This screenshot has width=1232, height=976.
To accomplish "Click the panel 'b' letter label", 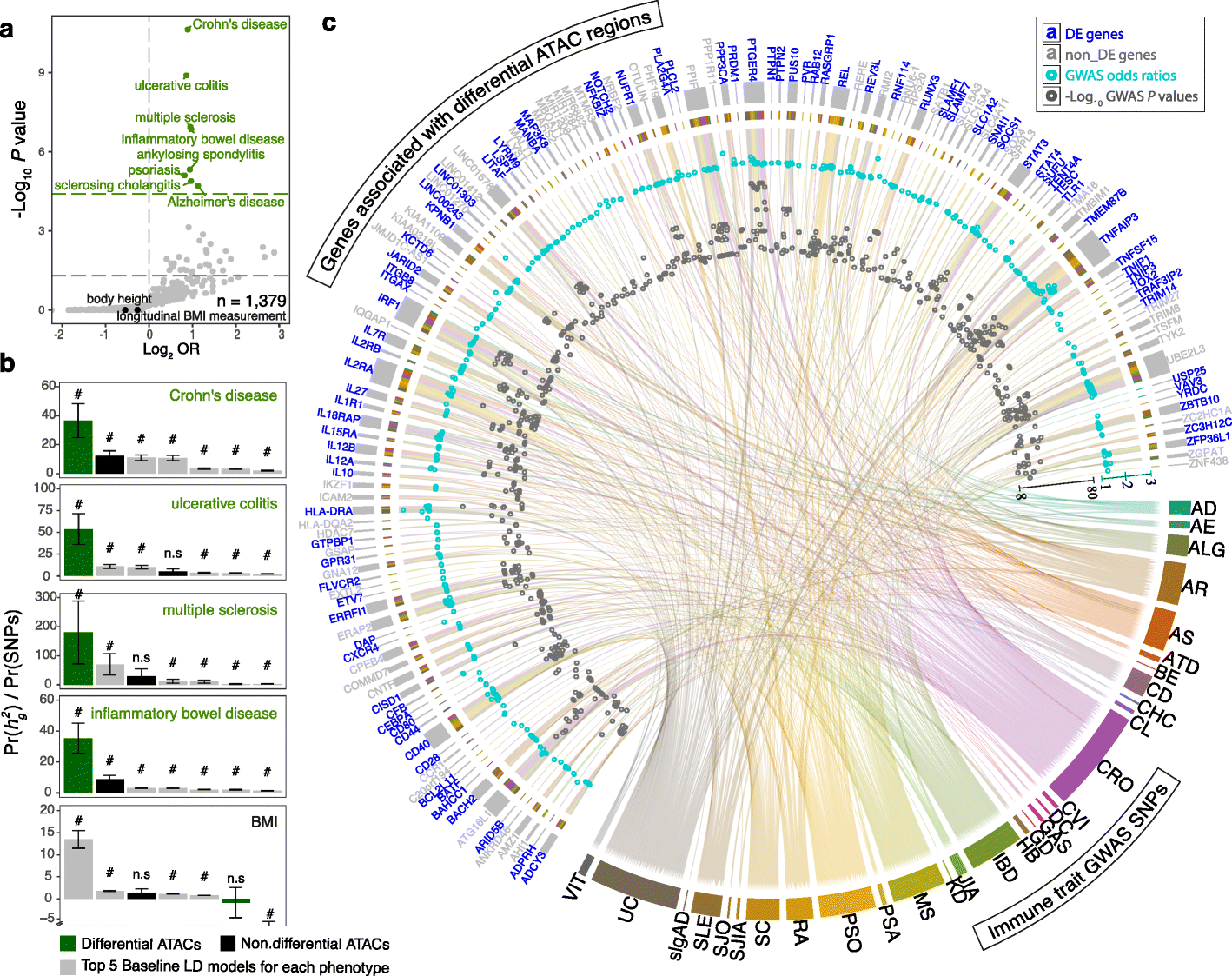I will (7, 364).
